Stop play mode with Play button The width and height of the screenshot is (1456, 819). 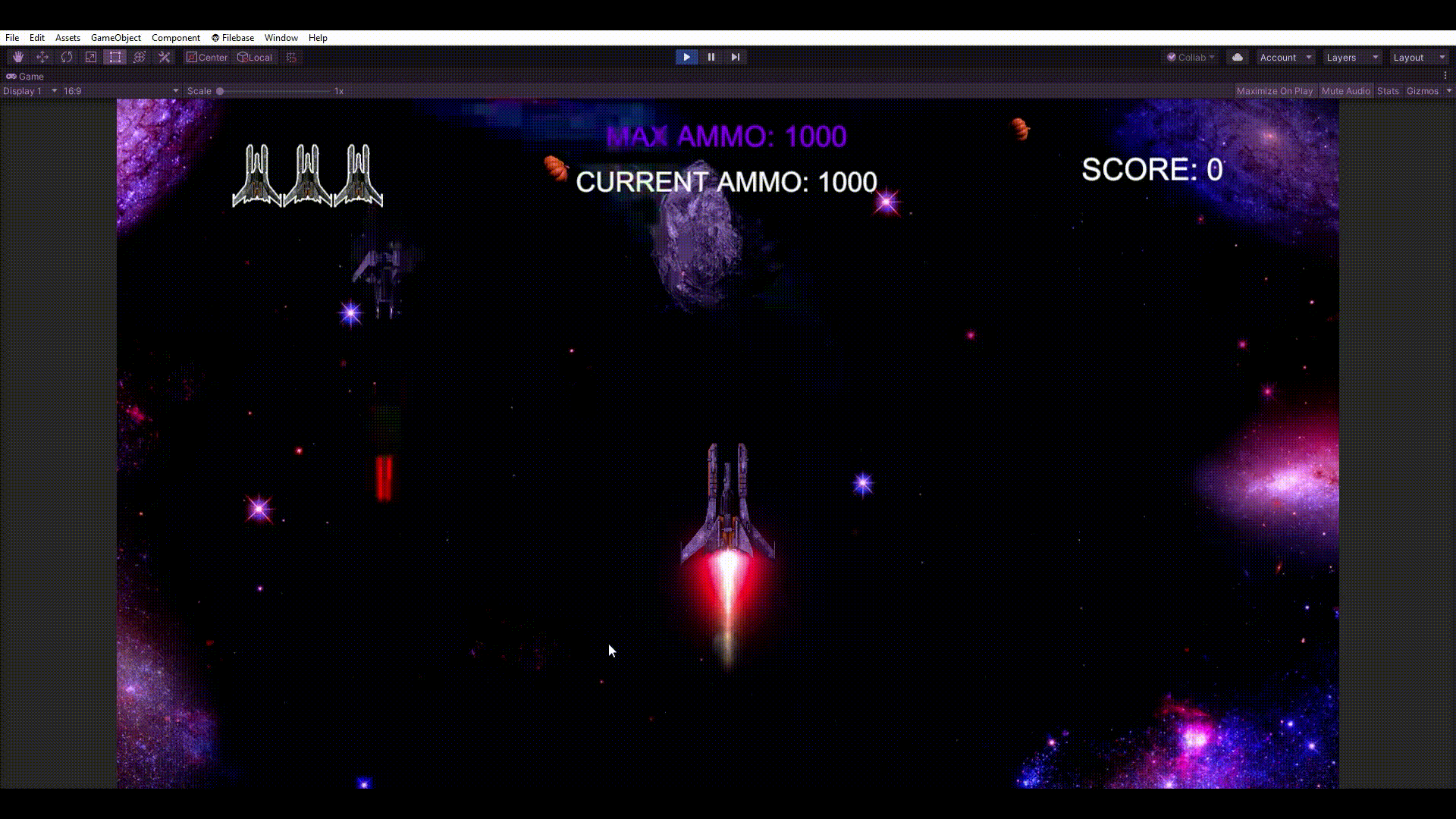[x=686, y=57]
